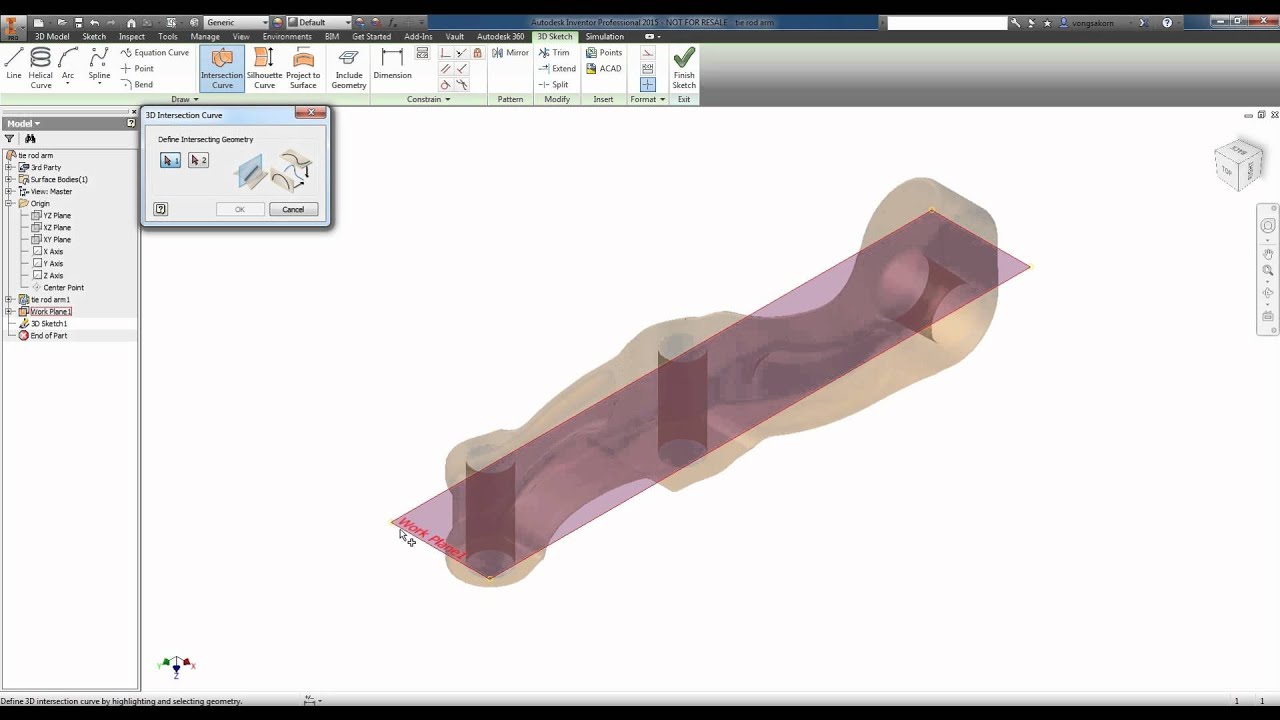Choose the Trim tool
The height and width of the screenshot is (720, 1280).
[x=554, y=53]
